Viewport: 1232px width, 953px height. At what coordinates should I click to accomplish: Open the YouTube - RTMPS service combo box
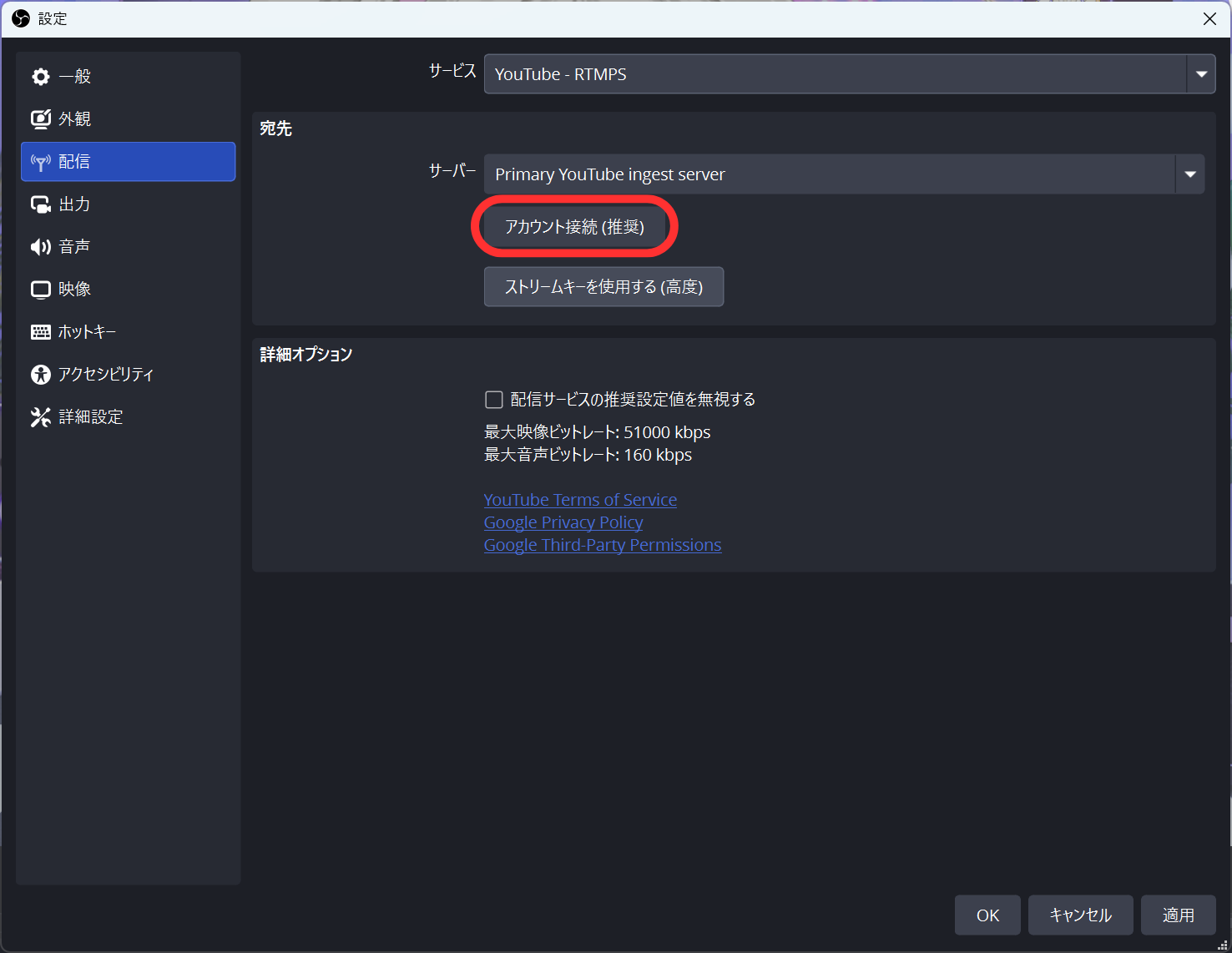tap(850, 74)
